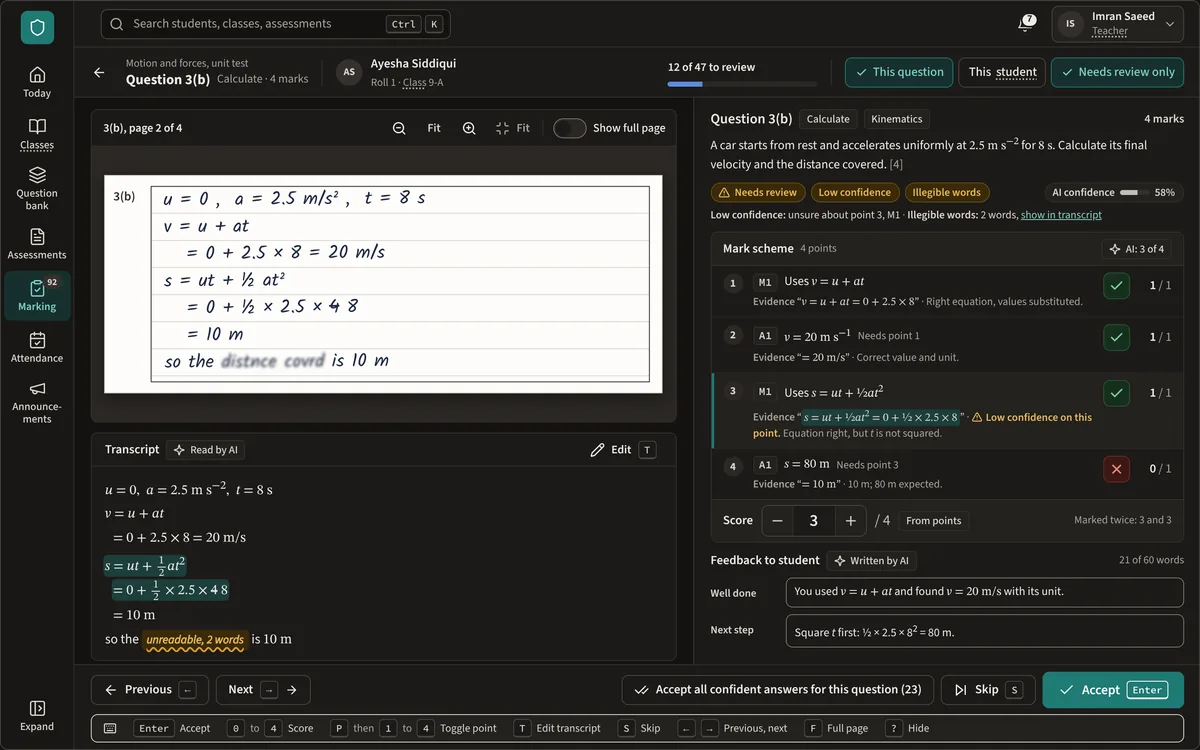The width and height of the screenshot is (1200, 750).
Task: Skip this answer
Action: coord(987,690)
